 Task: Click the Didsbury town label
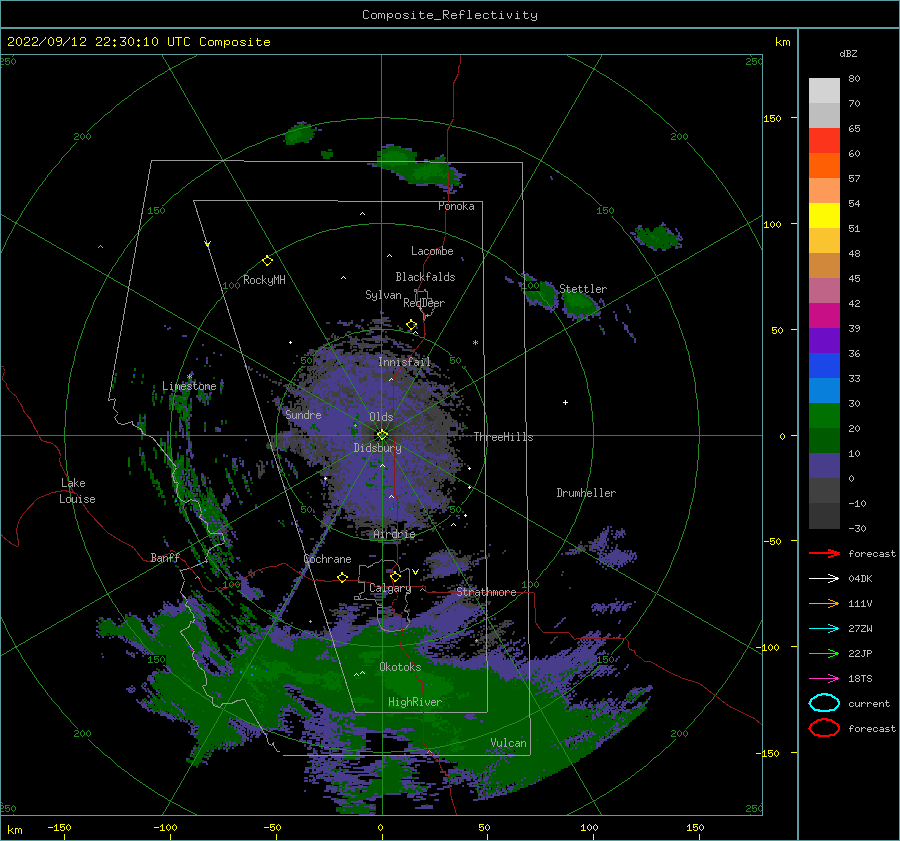(x=378, y=448)
